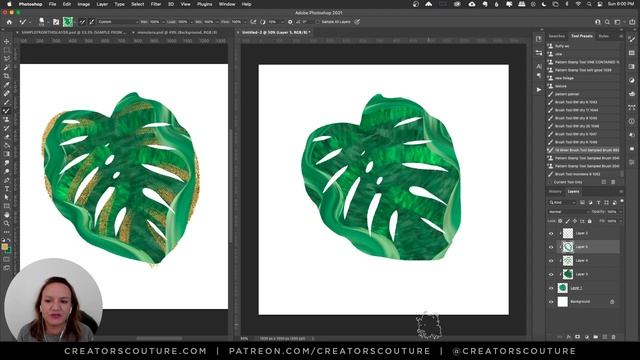The width and height of the screenshot is (640, 360).
Task: Click Clean brush after each stroke icon
Action: 92,22
